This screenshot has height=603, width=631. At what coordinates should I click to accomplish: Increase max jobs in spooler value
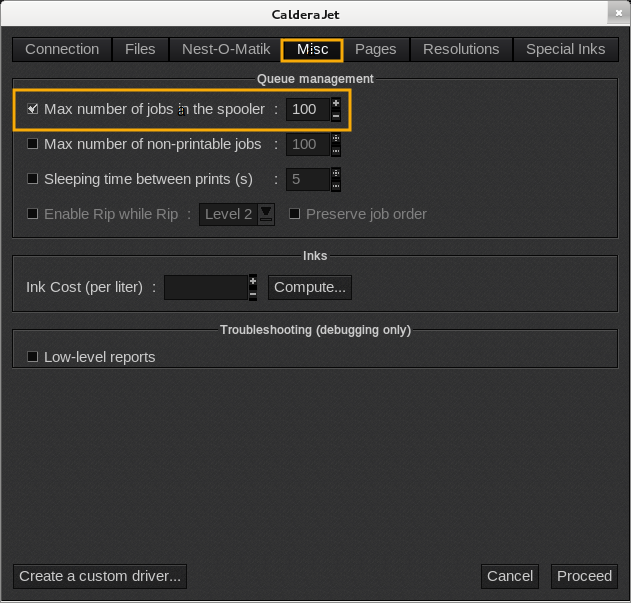[336, 103]
